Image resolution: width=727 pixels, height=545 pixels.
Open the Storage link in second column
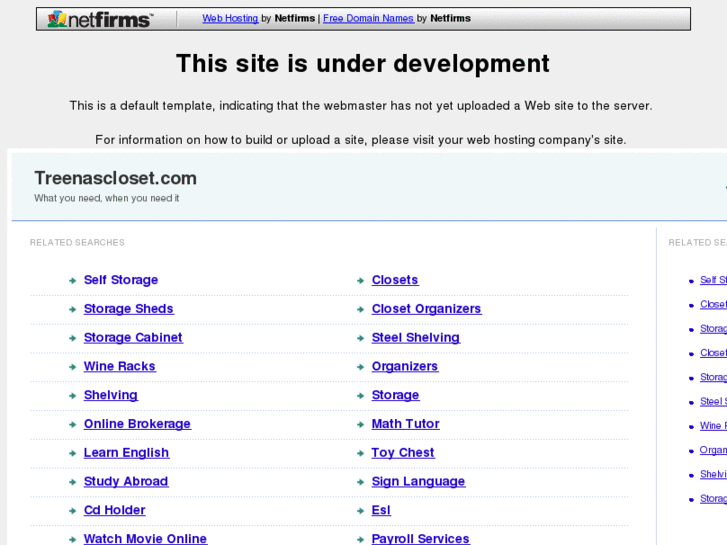(395, 395)
